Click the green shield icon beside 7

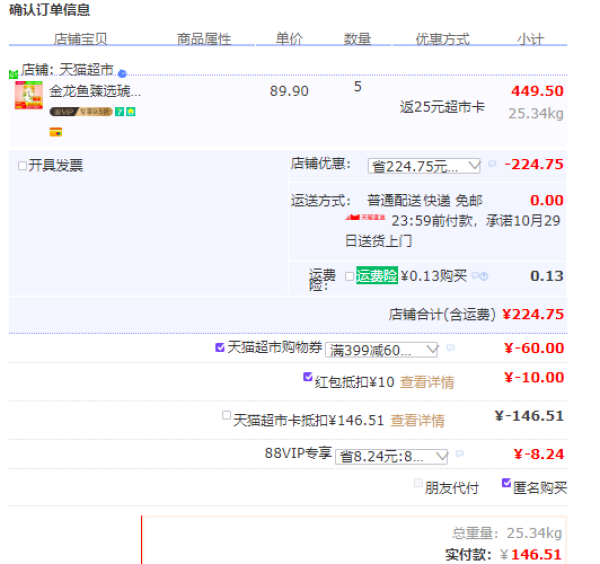(131, 112)
